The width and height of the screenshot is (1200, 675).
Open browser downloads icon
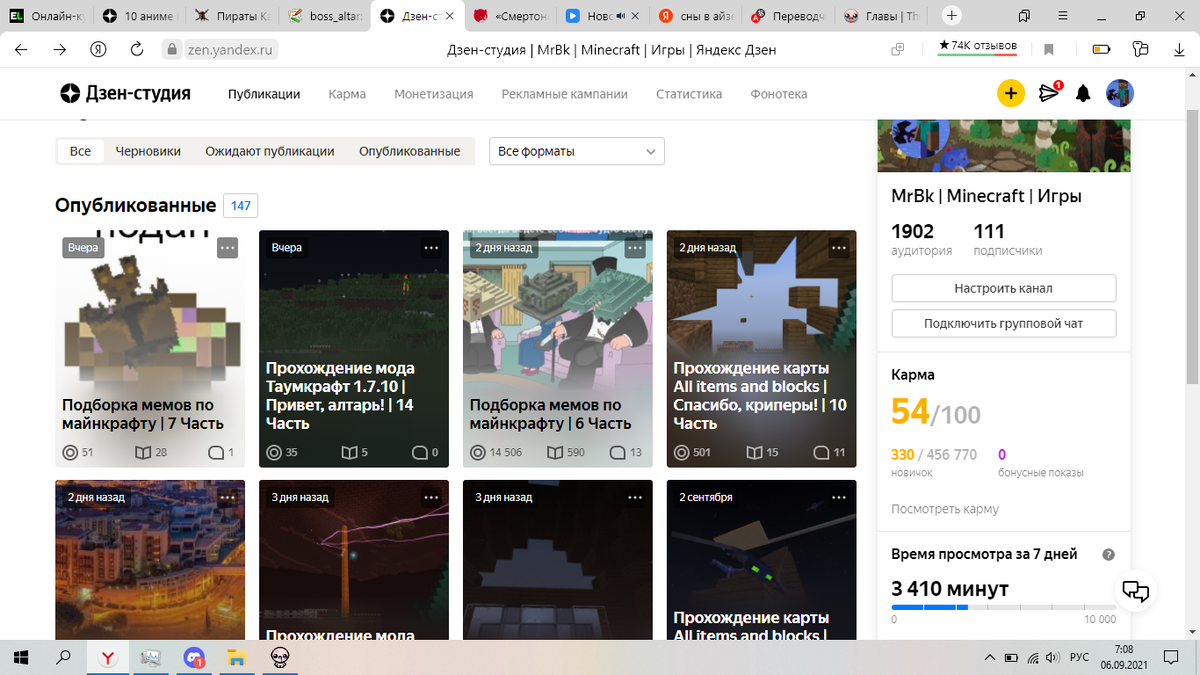(1179, 49)
